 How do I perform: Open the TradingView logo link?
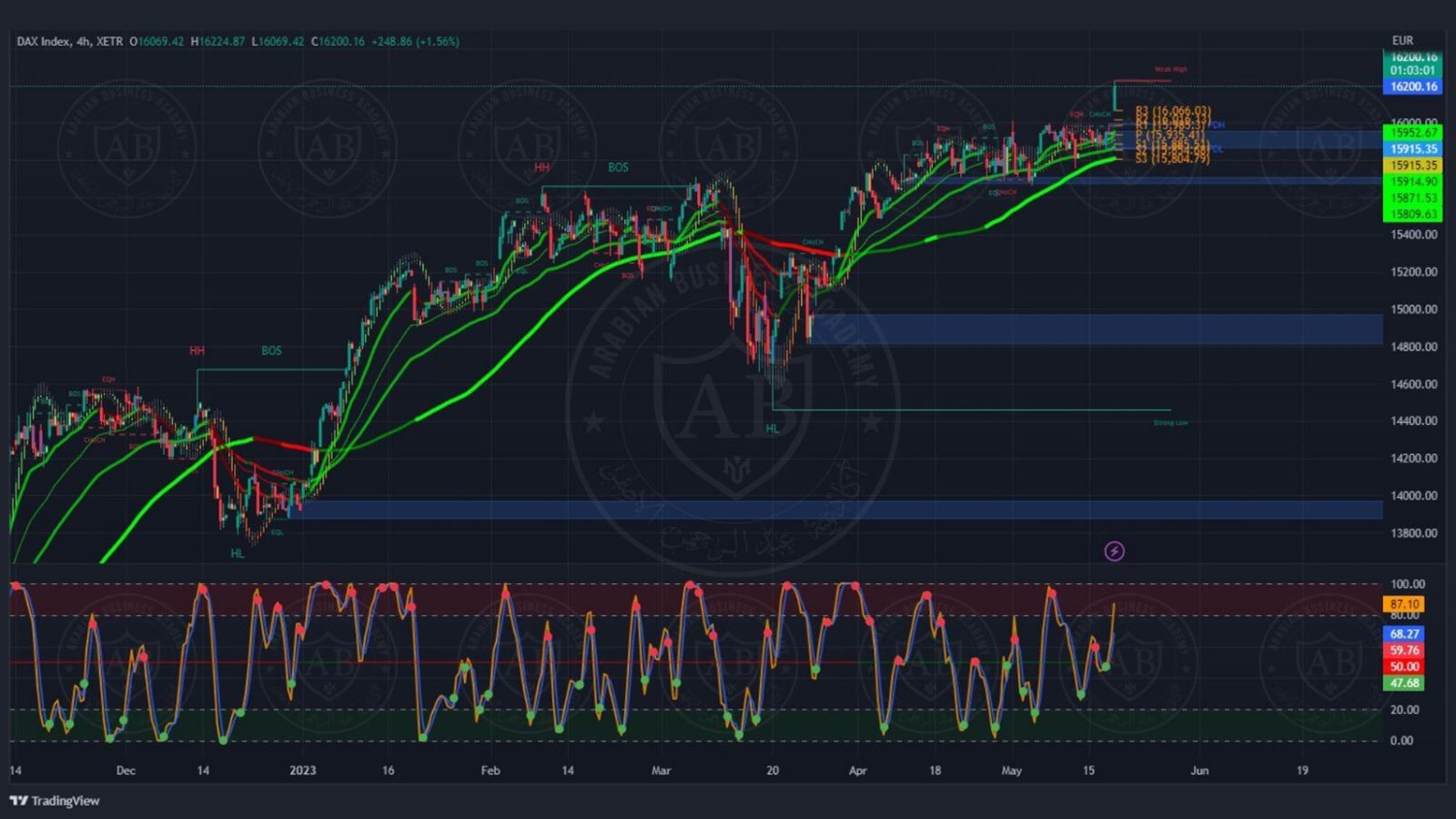click(54, 801)
